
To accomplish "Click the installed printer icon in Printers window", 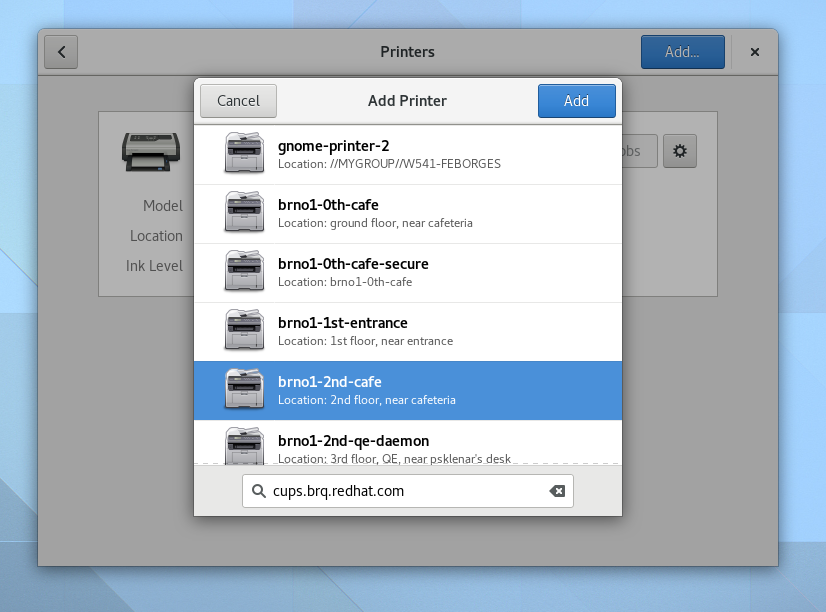I will (x=151, y=152).
